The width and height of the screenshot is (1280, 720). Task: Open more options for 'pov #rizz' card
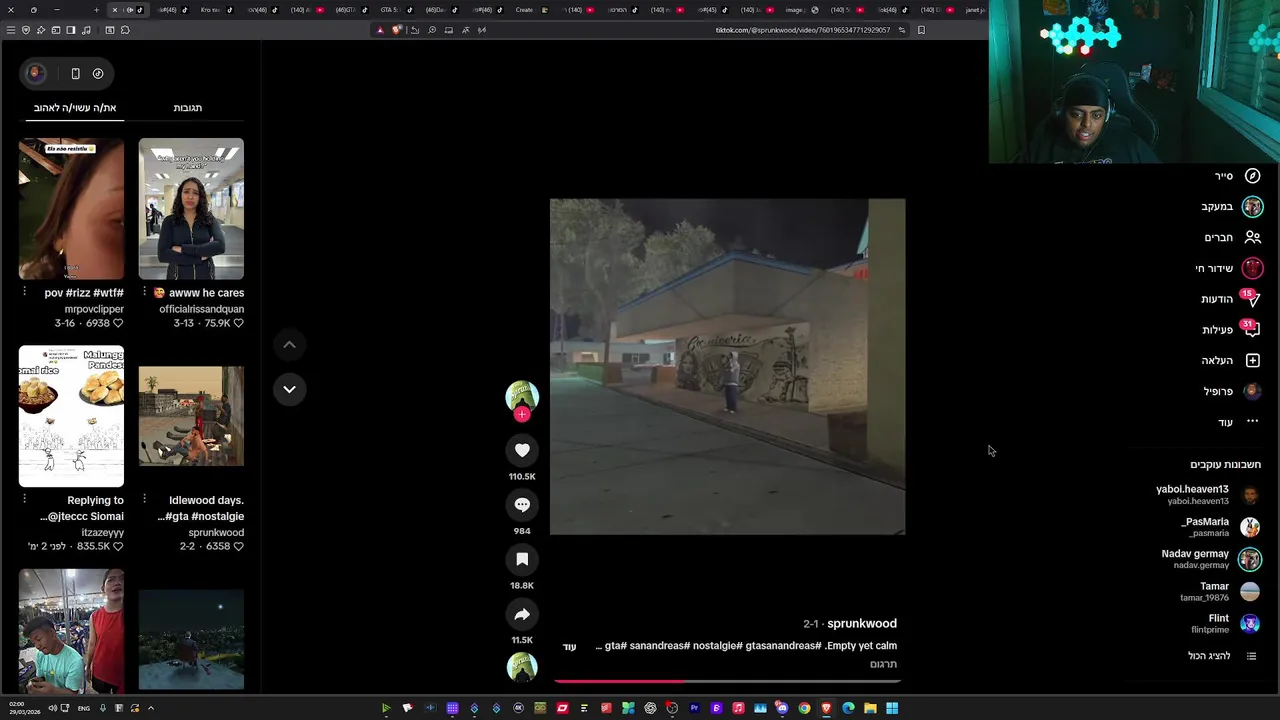tap(24, 292)
